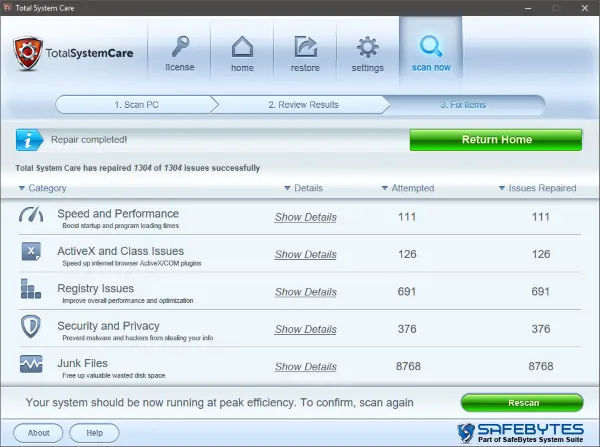Click the Repair completed! message
The width and height of the screenshot is (600, 447).
(89, 140)
